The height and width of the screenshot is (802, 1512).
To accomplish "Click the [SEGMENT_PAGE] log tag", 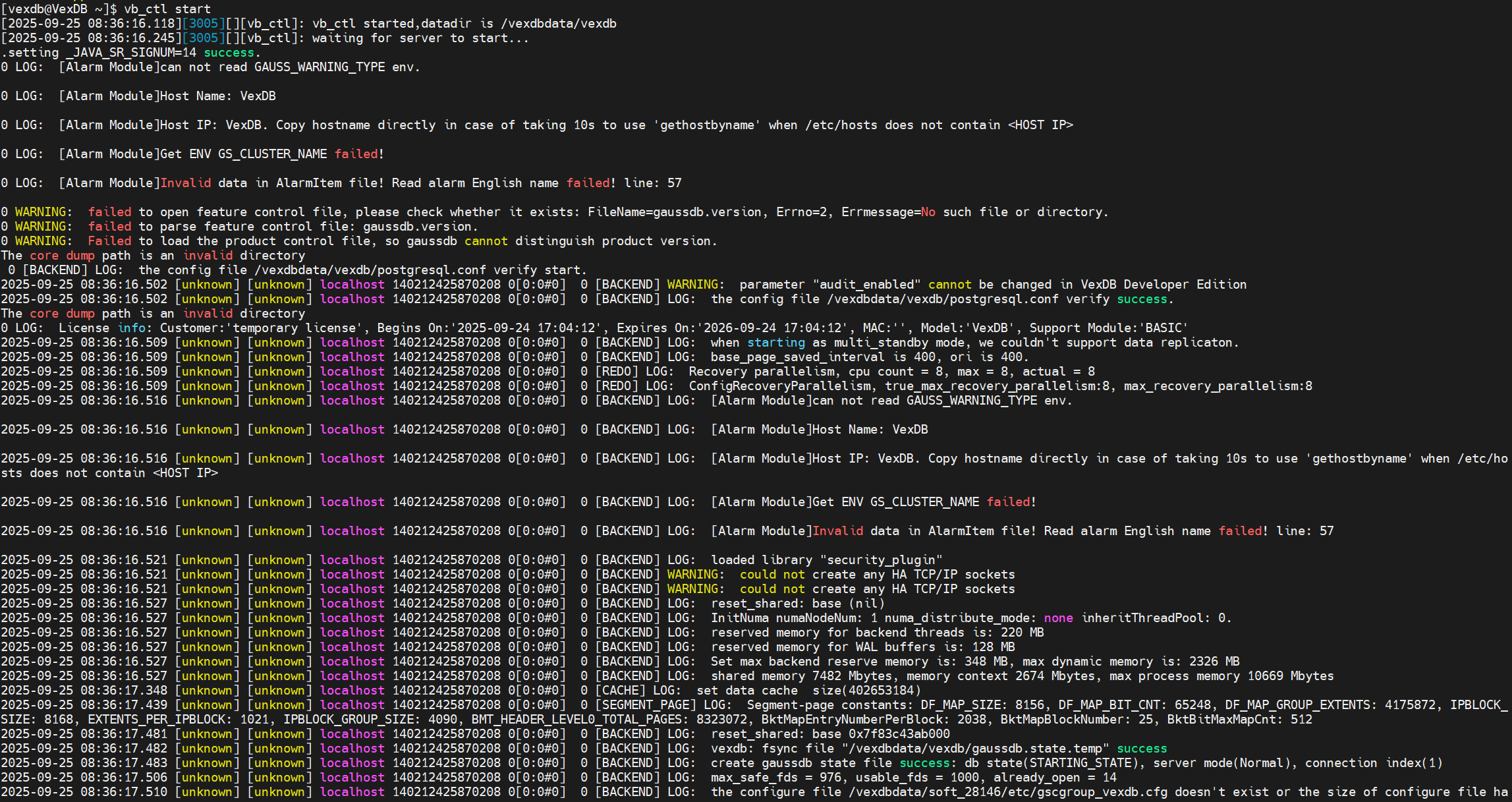I will pos(645,704).
